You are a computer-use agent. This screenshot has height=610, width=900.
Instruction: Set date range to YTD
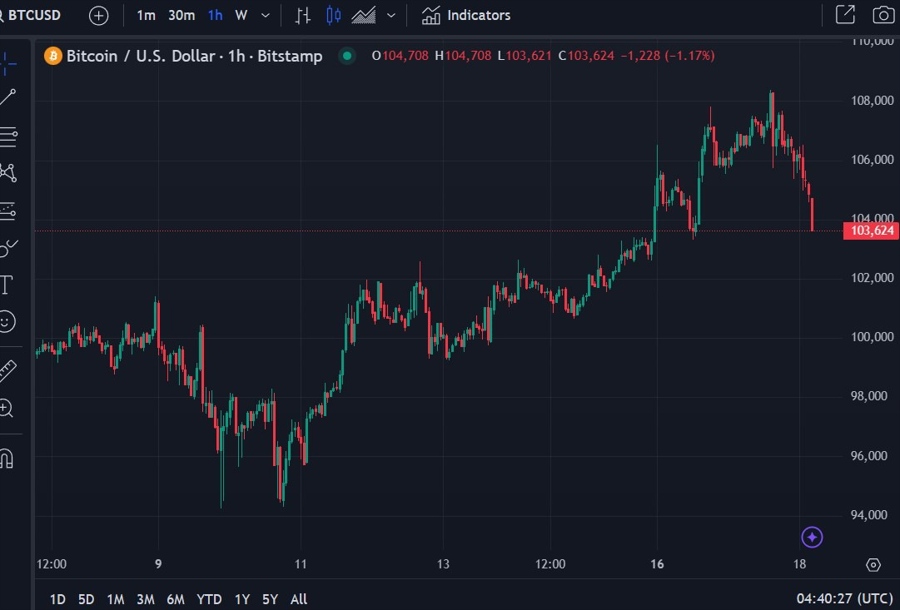coord(209,599)
